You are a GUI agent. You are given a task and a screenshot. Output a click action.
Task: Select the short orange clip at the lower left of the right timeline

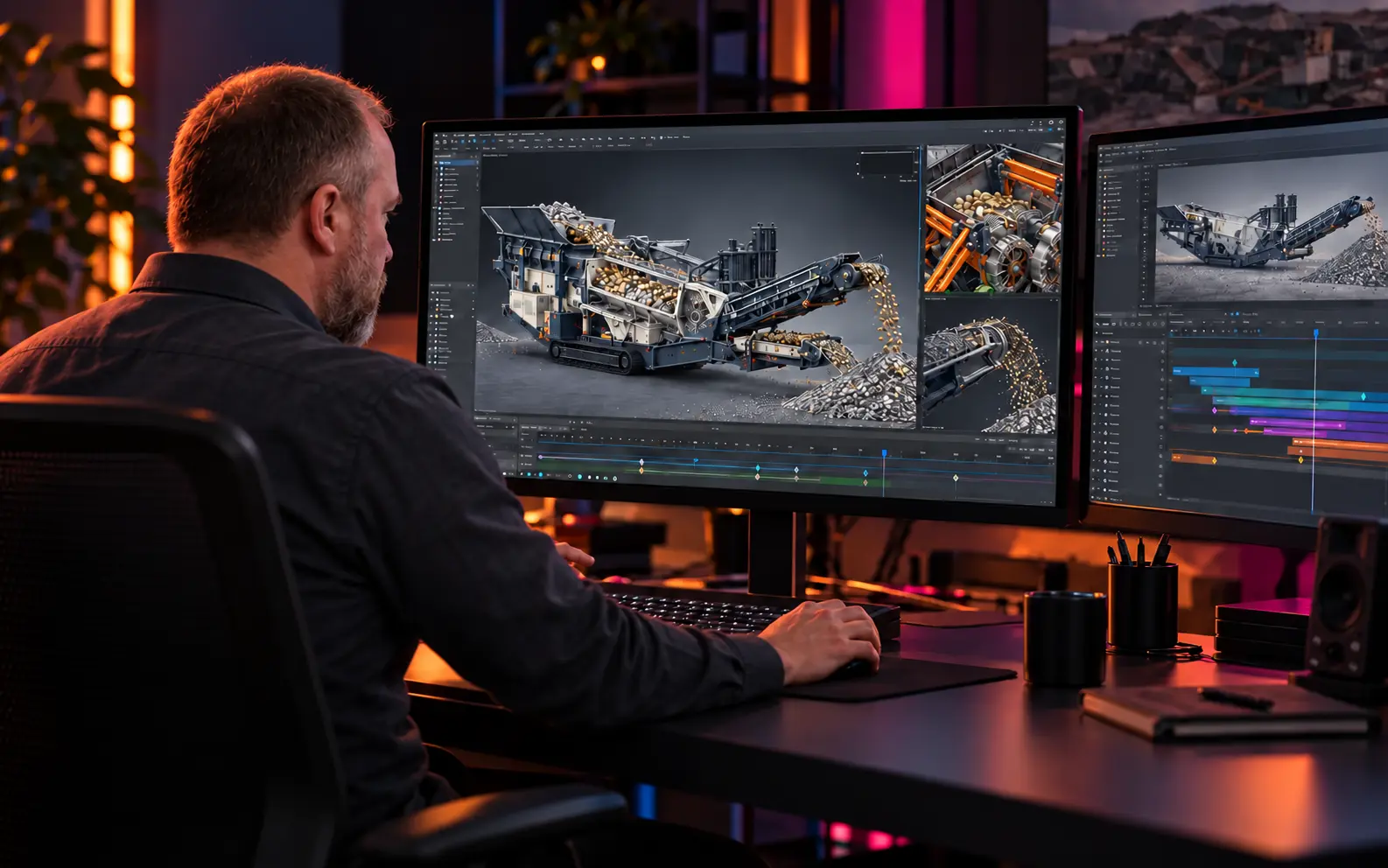1194,458
